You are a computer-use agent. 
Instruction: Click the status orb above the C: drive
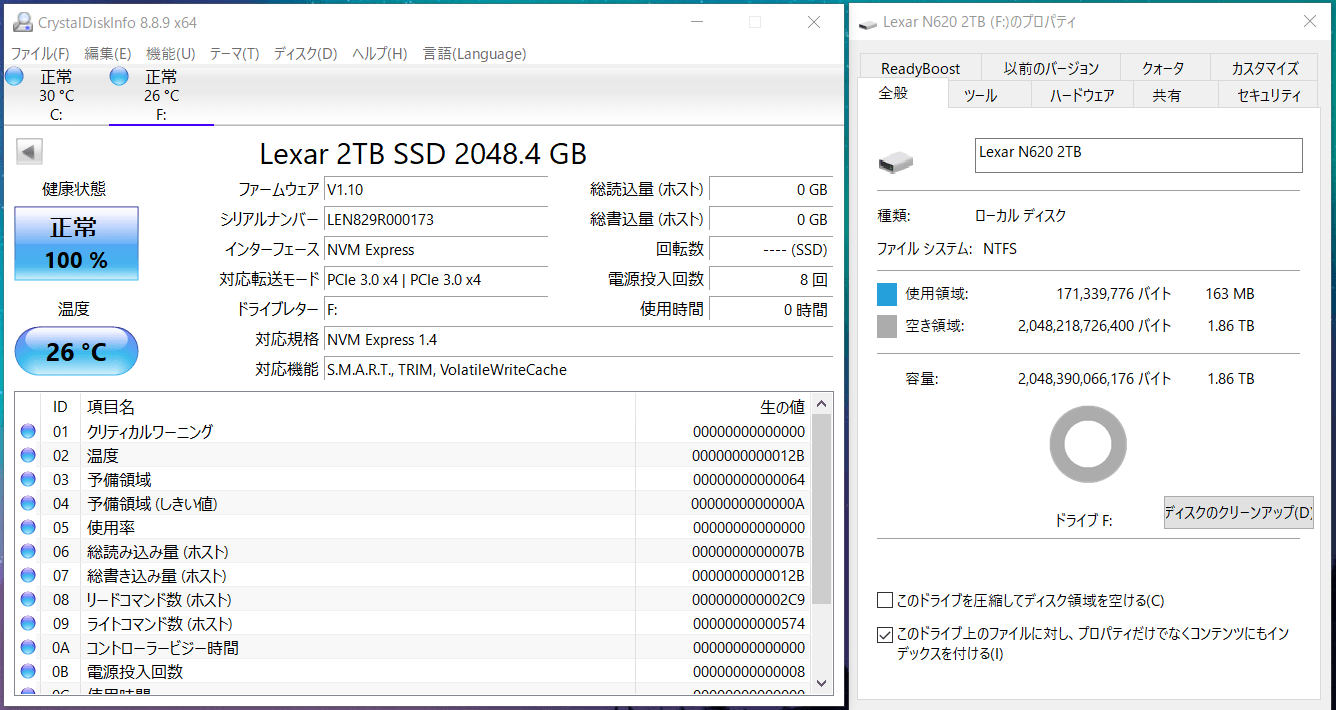14,77
